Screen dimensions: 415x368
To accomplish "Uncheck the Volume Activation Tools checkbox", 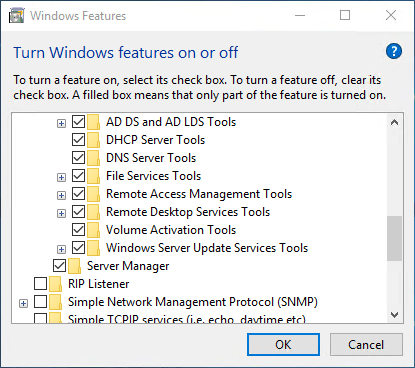I will tap(78, 230).
